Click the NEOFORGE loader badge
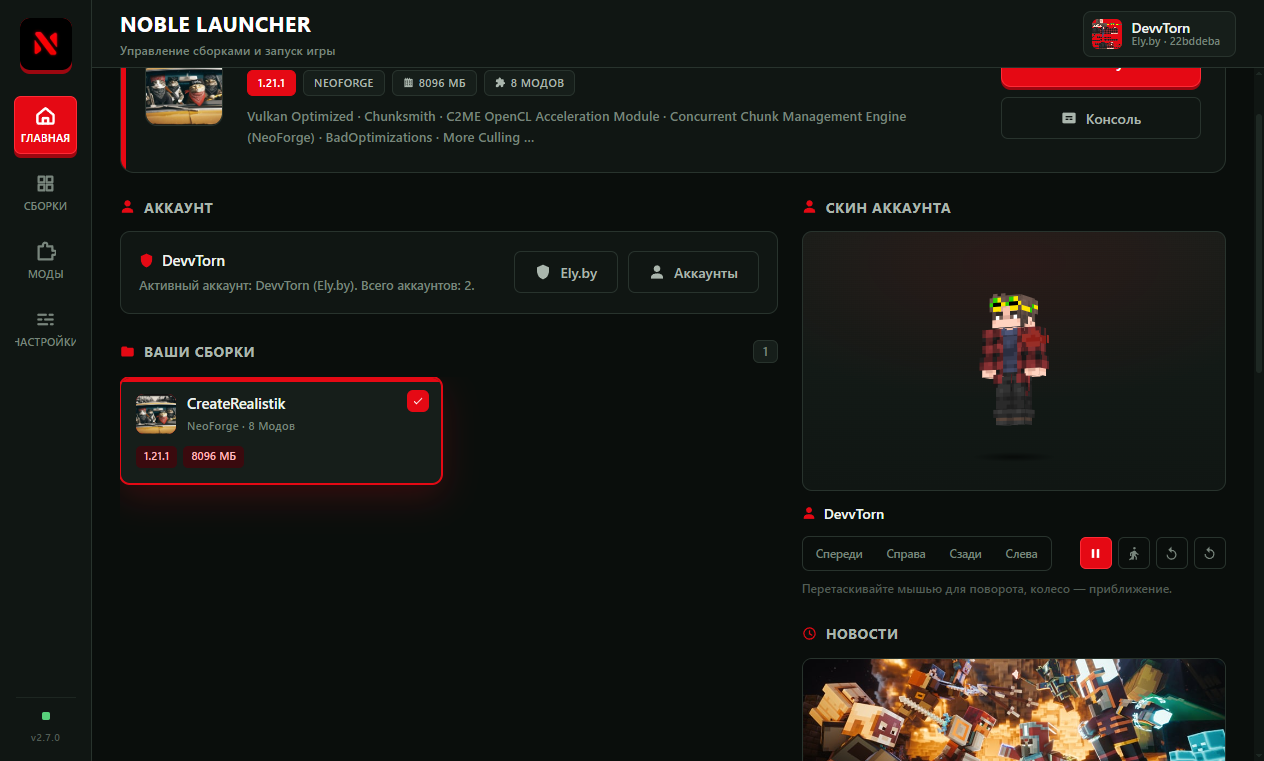The image size is (1264, 761). point(343,83)
